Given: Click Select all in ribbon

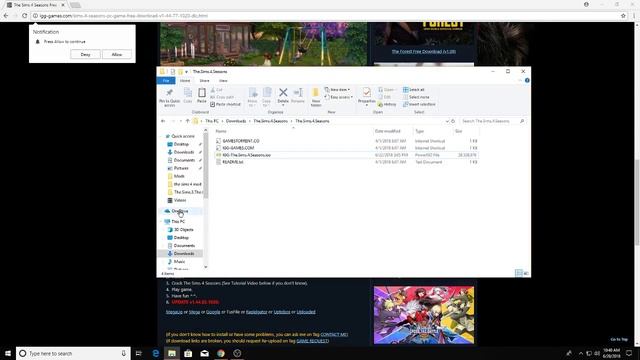Looking at the screenshot, I should (413, 90).
